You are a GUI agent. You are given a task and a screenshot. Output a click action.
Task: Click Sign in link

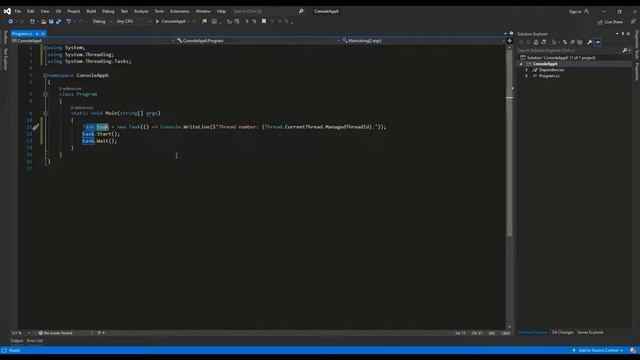pos(579,11)
